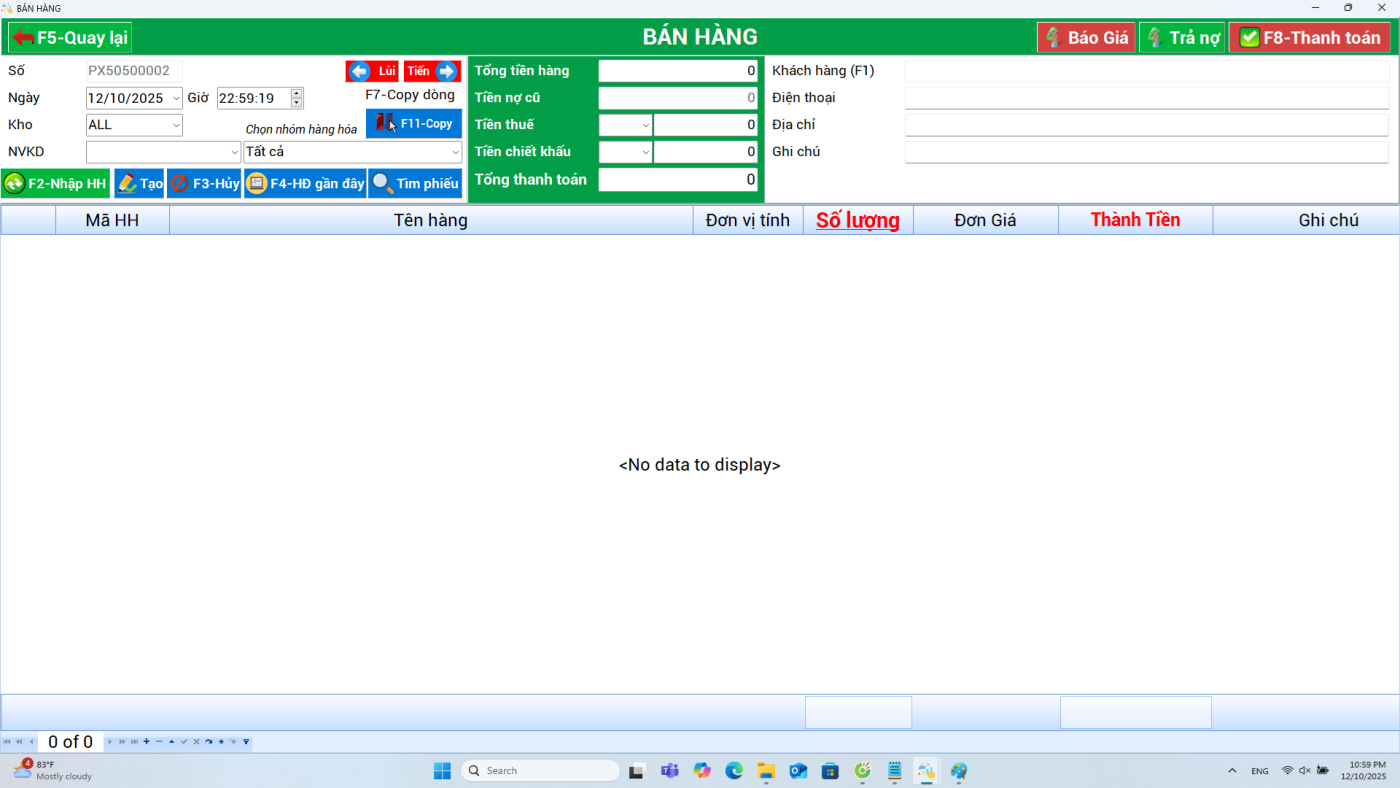Click the Khách hàng (F1) input field
The width and height of the screenshot is (1400, 788).
tap(1146, 71)
